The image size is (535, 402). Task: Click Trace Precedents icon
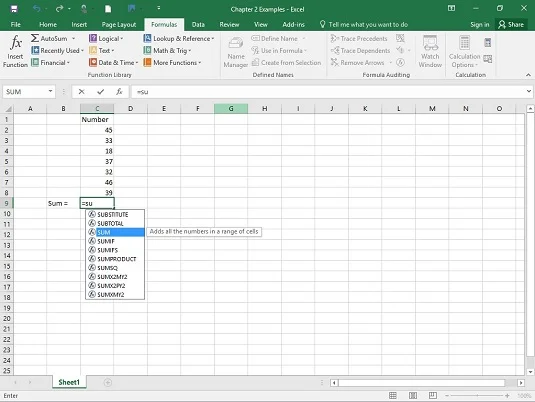coord(334,39)
